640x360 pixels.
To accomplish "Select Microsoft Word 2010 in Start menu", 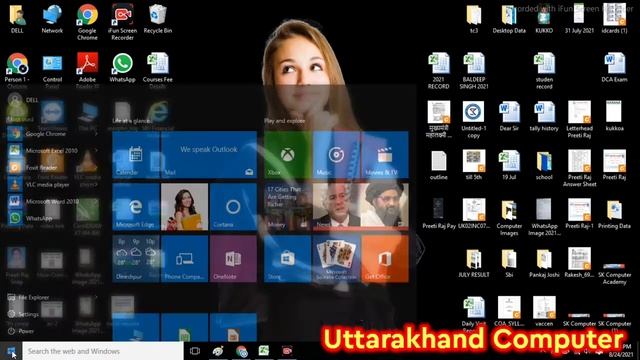I will (x=53, y=201).
